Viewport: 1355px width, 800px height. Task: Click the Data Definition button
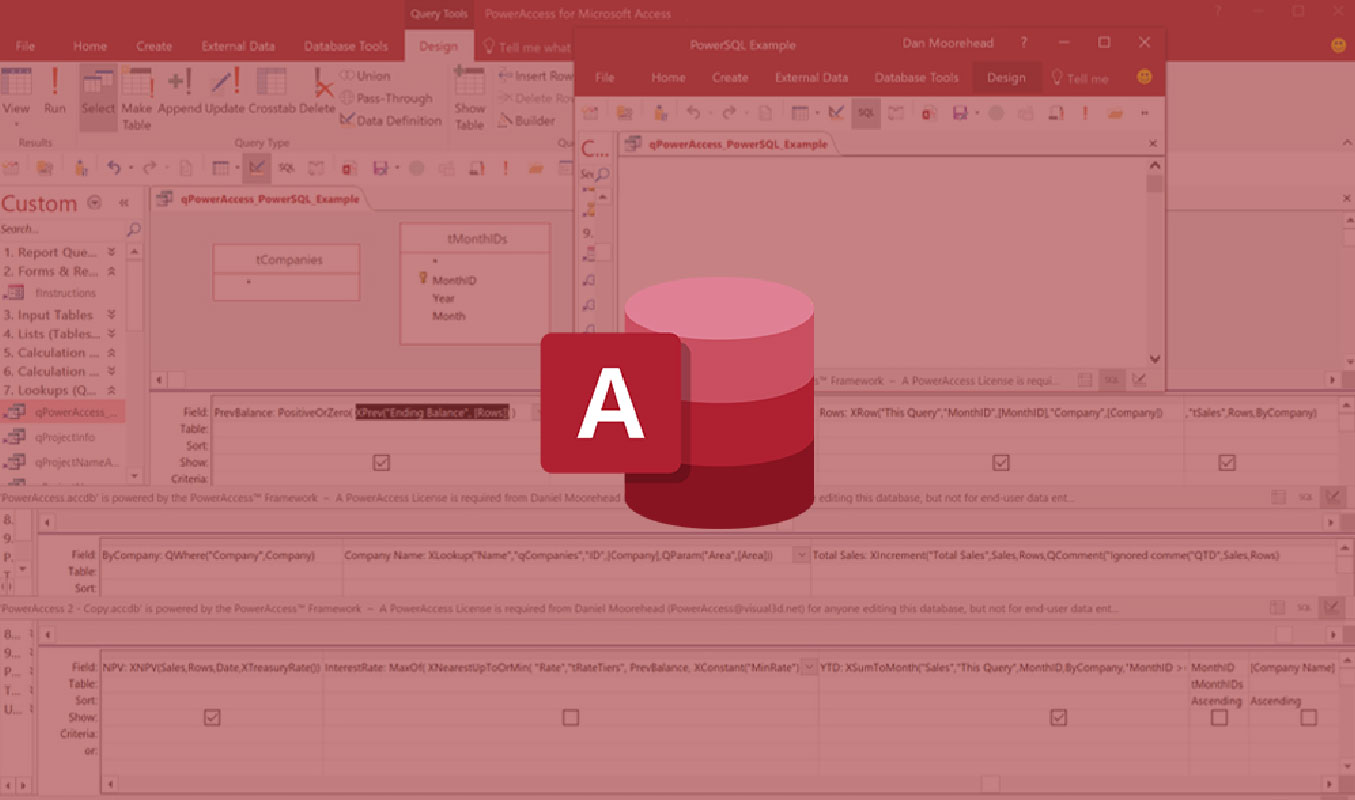(x=390, y=121)
